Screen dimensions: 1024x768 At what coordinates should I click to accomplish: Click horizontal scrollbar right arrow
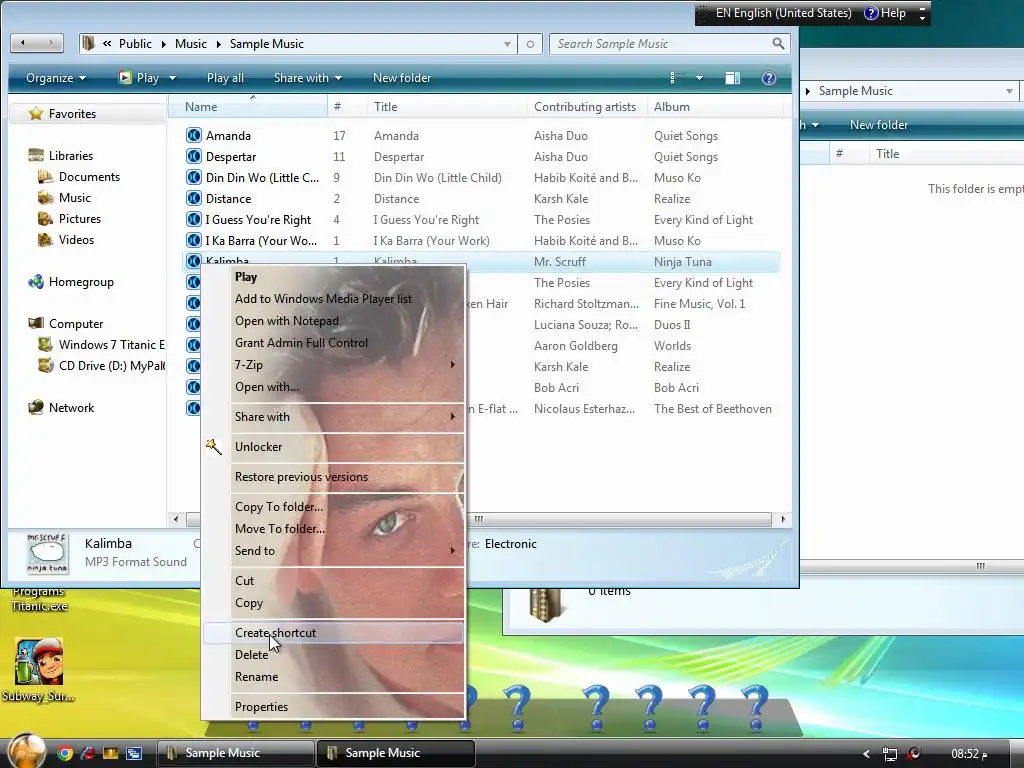tap(783, 519)
